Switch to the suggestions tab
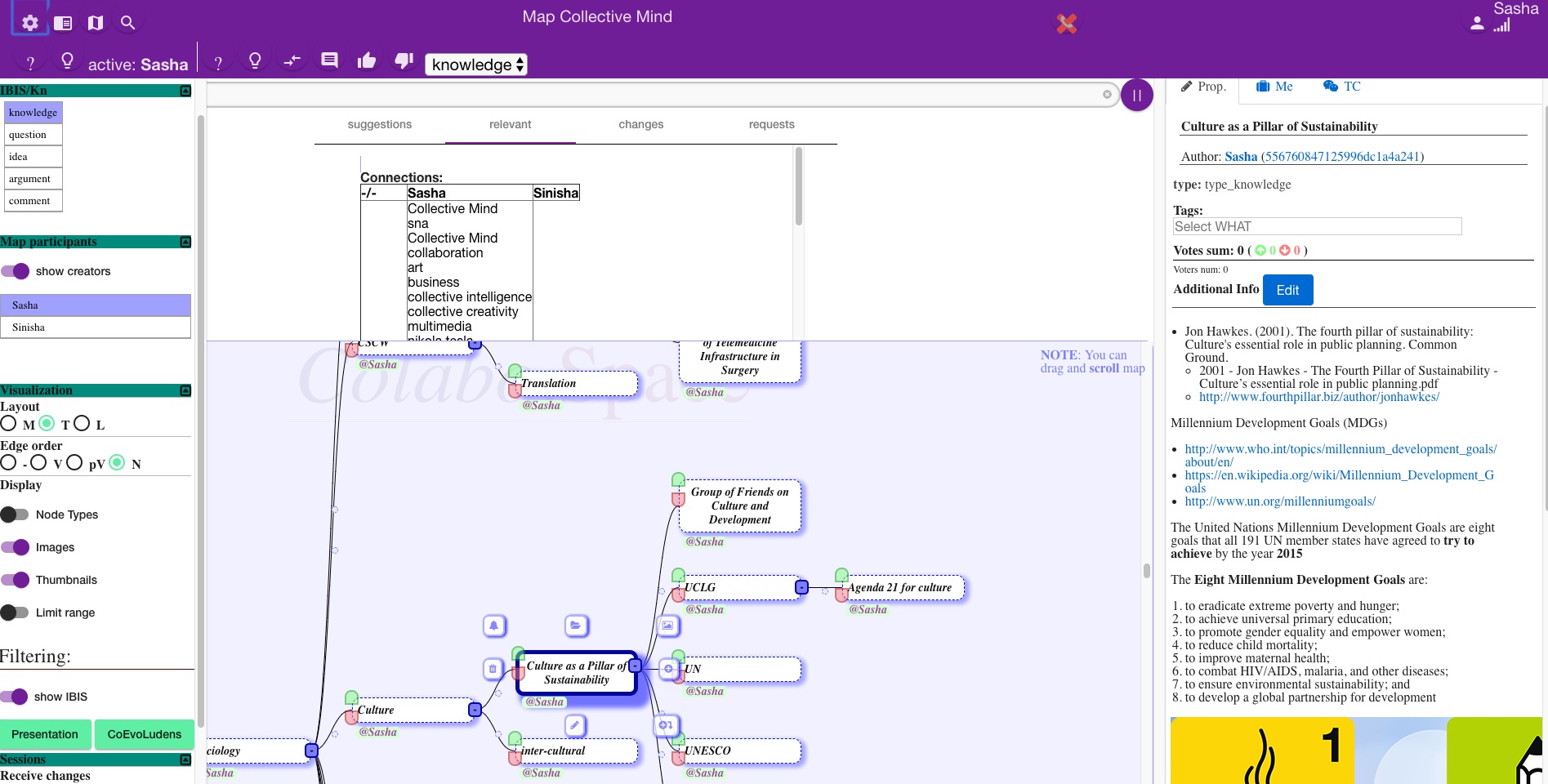This screenshot has height=784, width=1548. pyautogui.click(x=379, y=124)
